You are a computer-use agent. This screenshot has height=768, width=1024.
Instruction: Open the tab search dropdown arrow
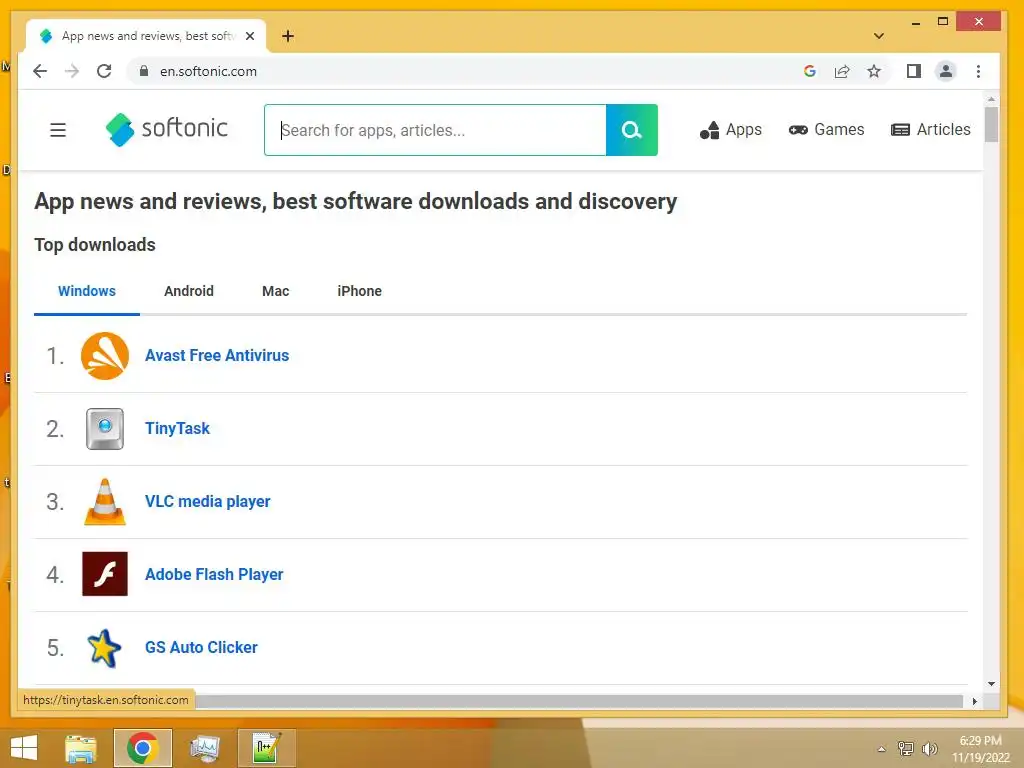pos(879,36)
